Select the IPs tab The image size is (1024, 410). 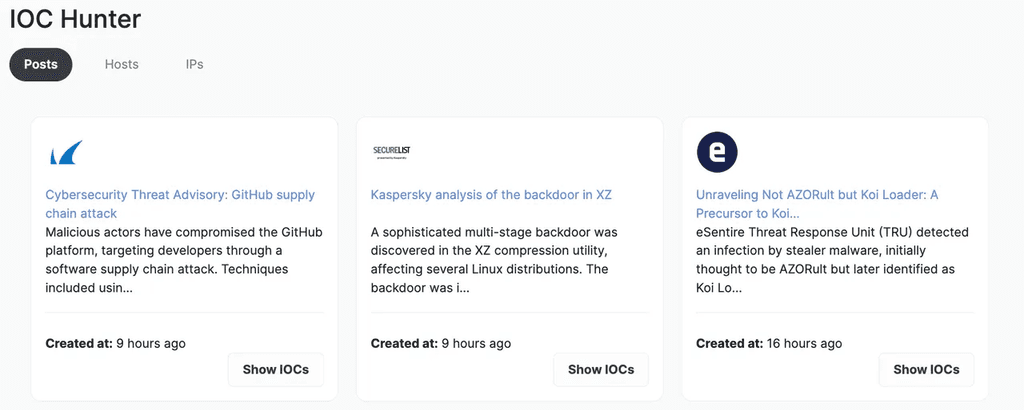194,64
